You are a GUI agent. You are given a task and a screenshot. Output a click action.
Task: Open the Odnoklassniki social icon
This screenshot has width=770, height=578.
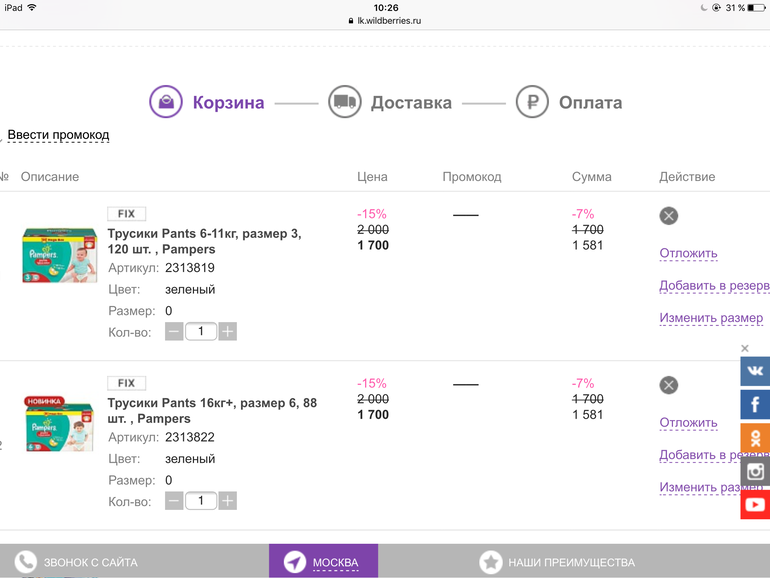click(x=755, y=438)
